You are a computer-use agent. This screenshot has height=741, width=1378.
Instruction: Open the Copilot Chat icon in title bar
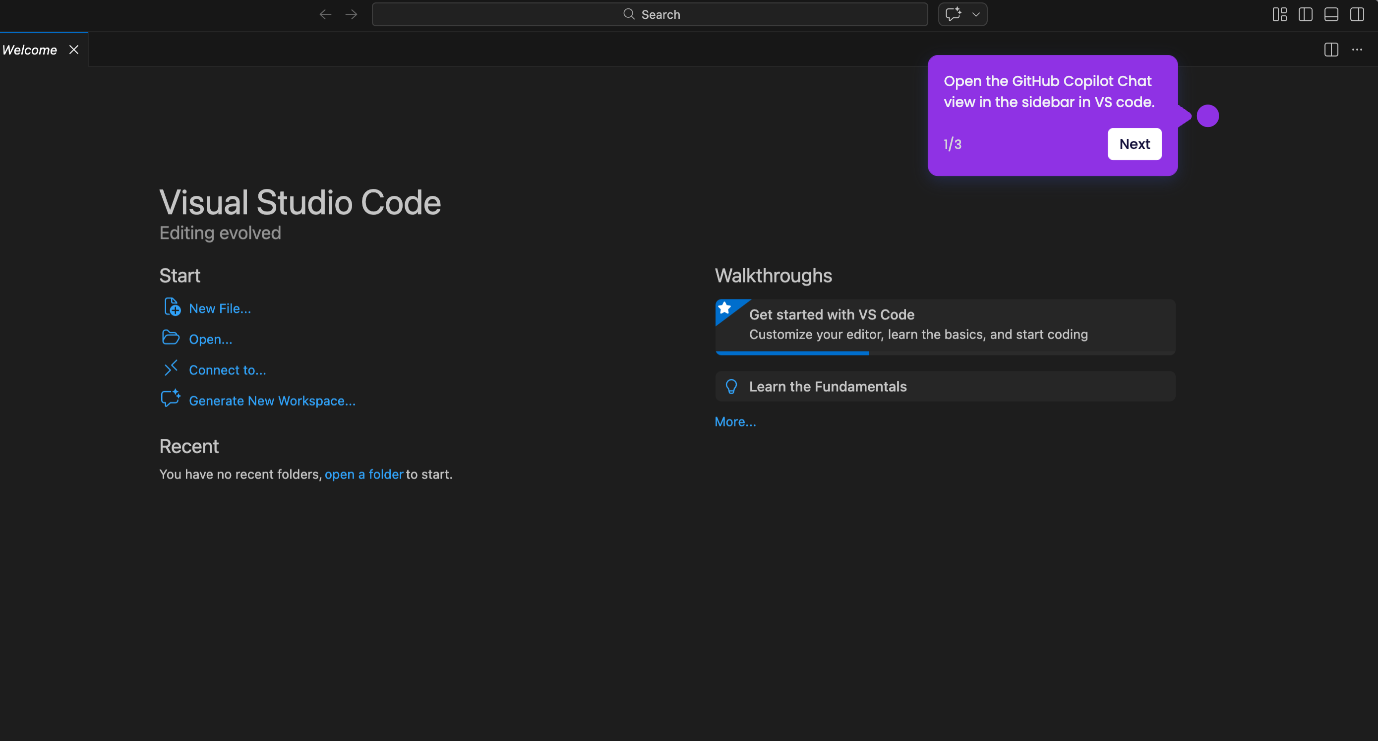click(x=953, y=14)
